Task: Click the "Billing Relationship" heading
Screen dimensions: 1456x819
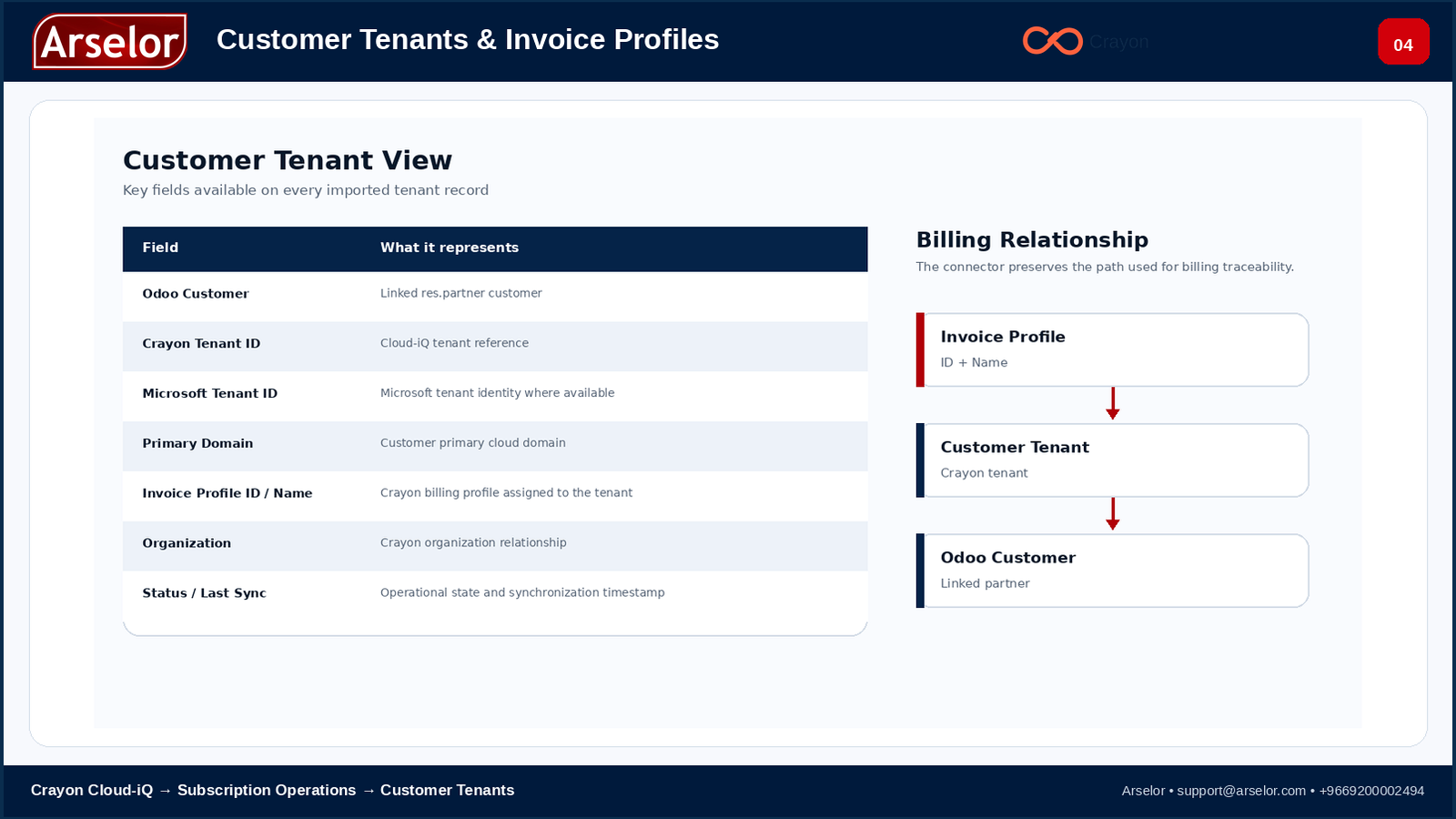Action: (x=1032, y=239)
